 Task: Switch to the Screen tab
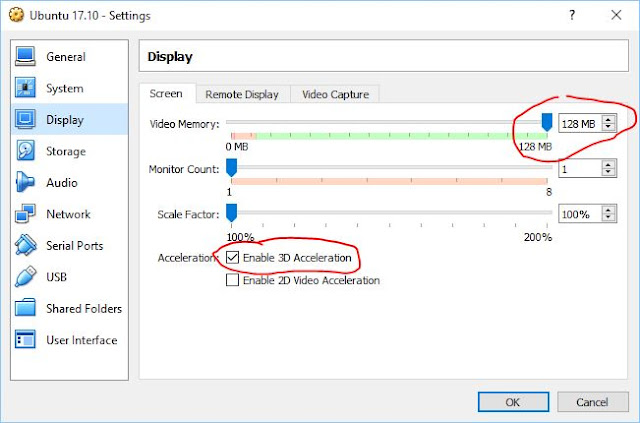pyautogui.click(x=166, y=94)
